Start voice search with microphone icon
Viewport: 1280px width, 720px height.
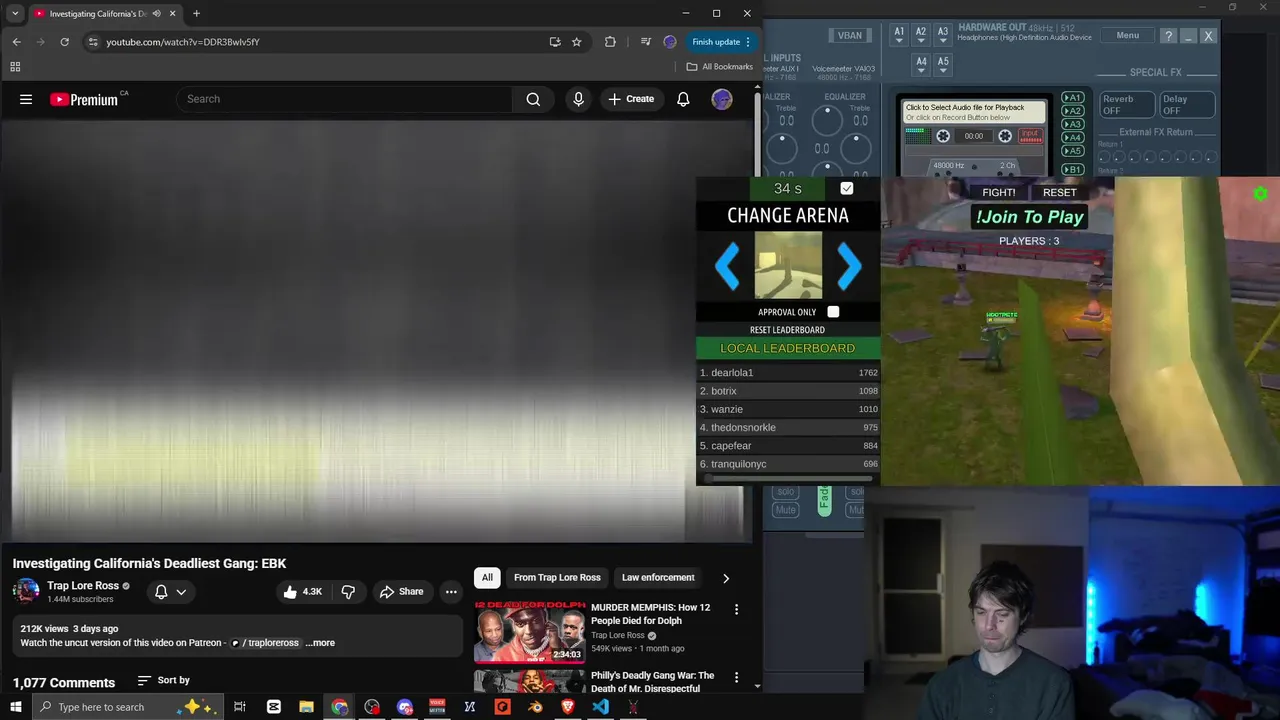pos(578,99)
